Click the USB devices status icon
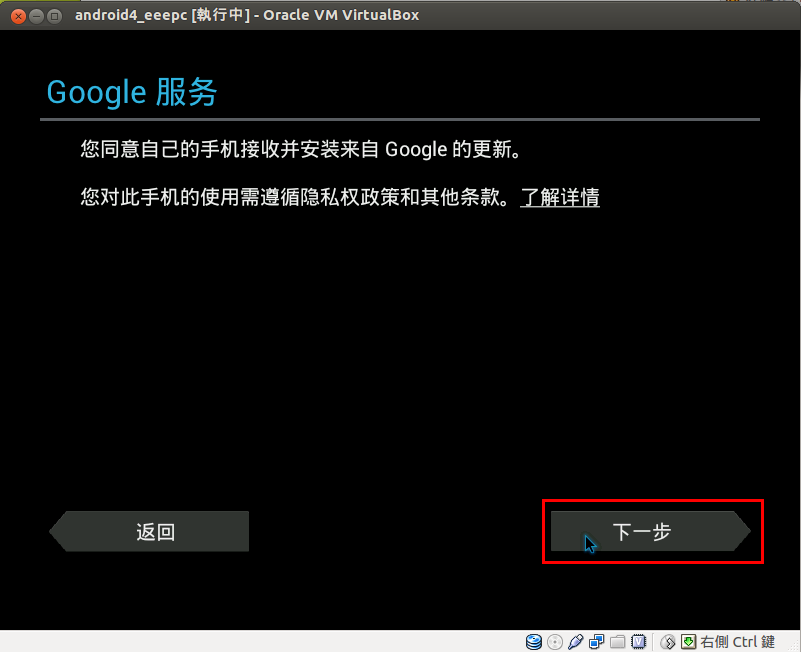The width and height of the screenshot is (801, 652). pos(576,642)
